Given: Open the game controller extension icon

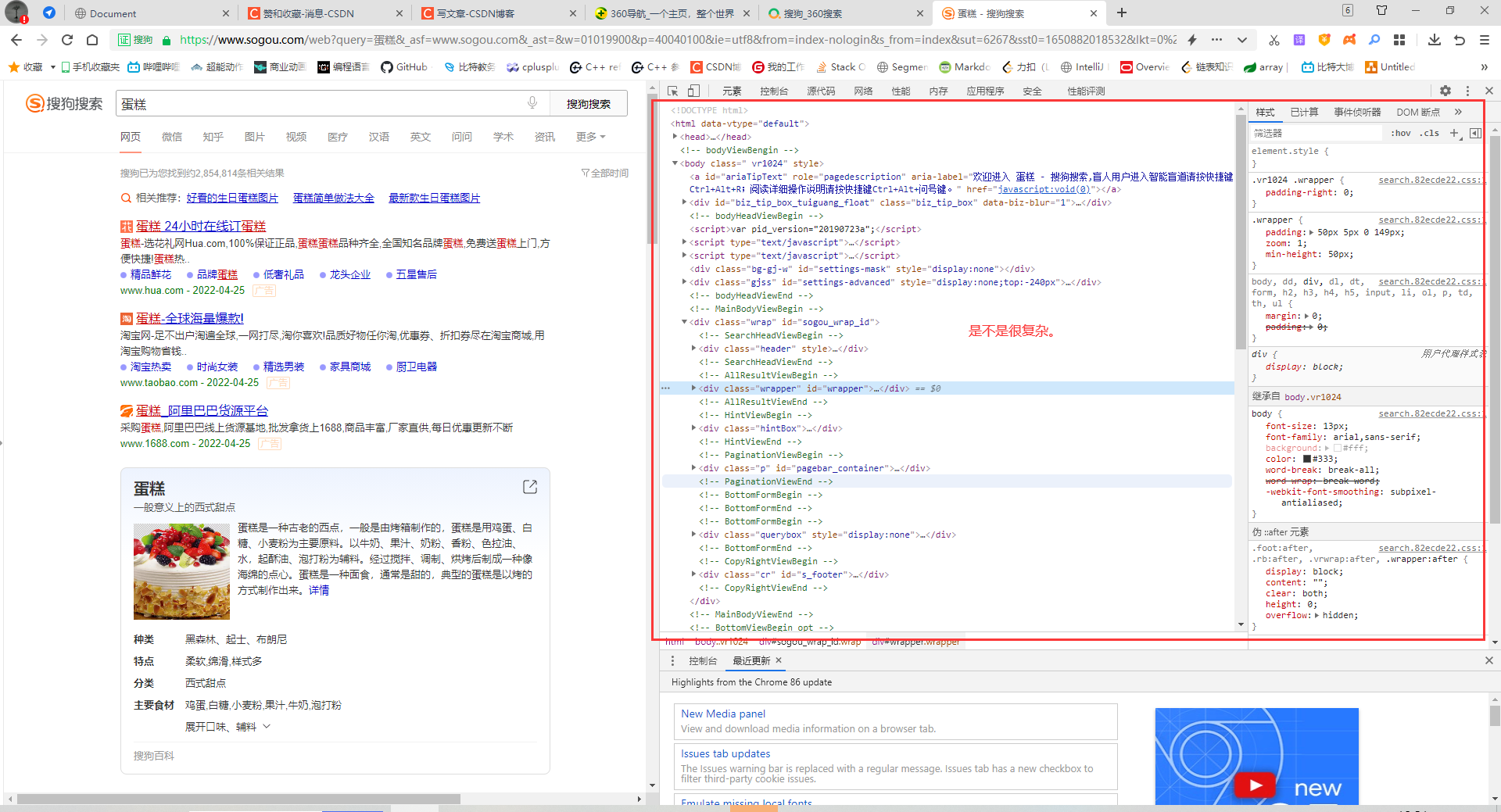Looking at the screenshot, I should [1349, 40].
